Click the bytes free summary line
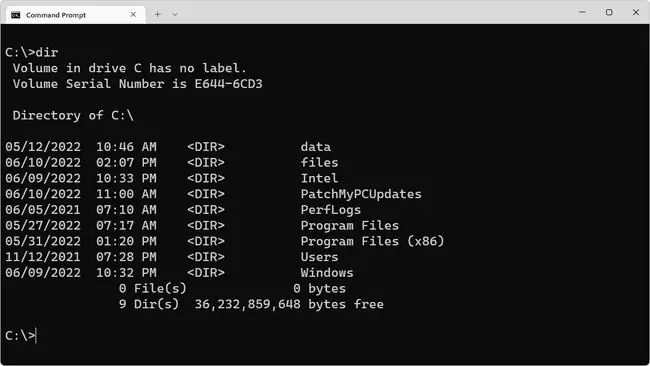Viewport: 650px width, 366px height. (x=251, y=304)
